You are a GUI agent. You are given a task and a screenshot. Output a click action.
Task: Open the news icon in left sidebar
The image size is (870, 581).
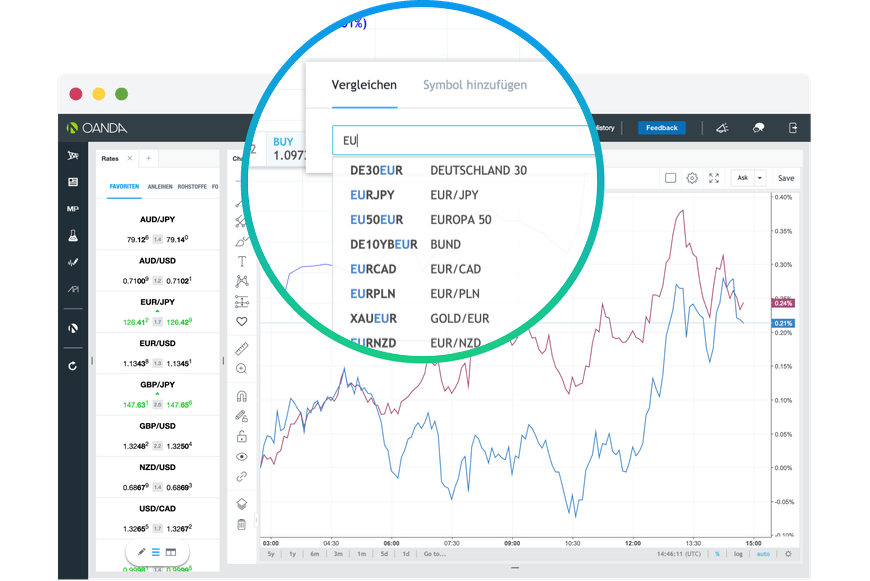pyautogui.click(x=72, y=182)
